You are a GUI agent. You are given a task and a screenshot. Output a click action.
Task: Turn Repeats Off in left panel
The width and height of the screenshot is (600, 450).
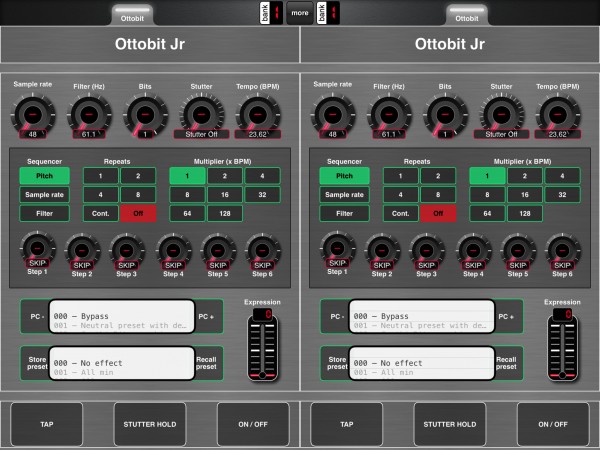(138, 214)
